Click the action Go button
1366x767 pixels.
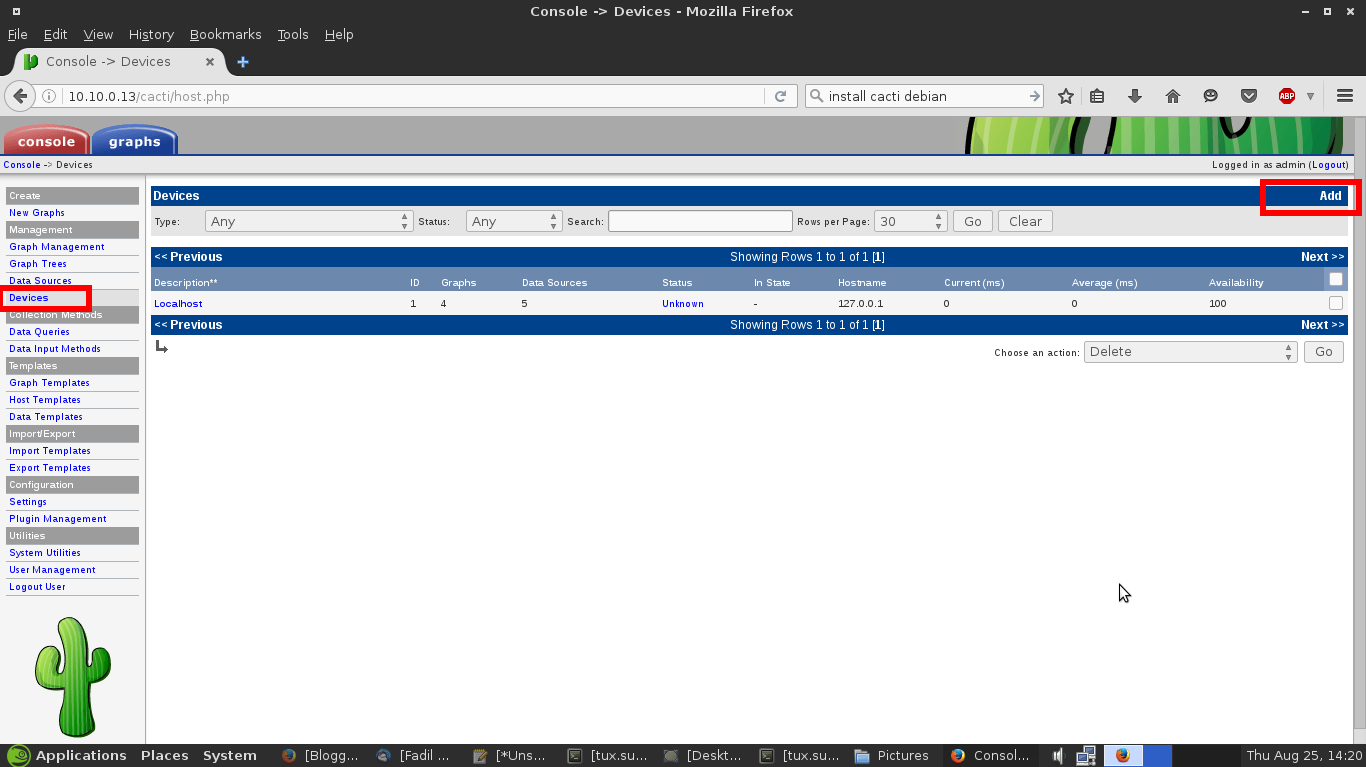1324,352
